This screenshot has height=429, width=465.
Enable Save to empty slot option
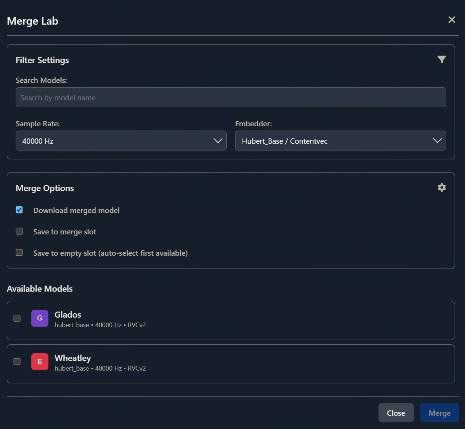(x=19, y=253)
